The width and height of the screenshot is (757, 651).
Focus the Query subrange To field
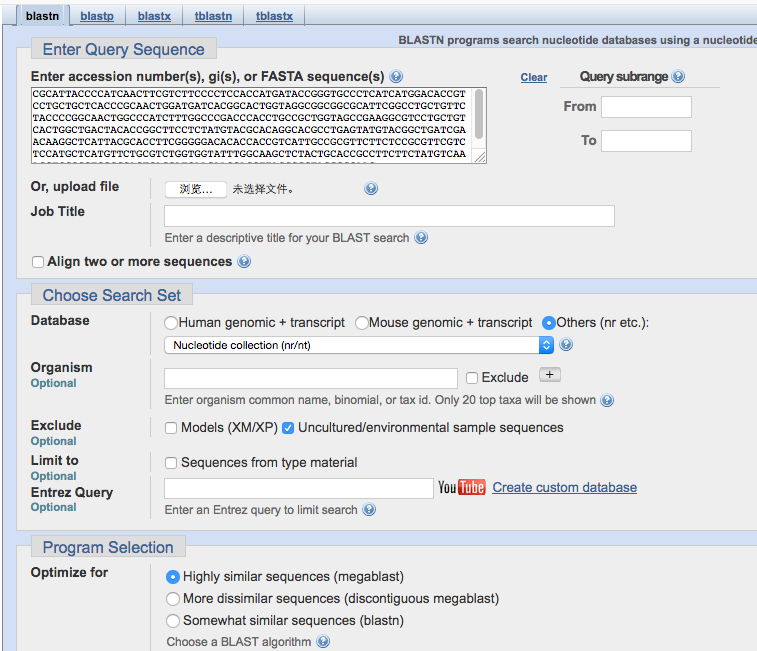point(646,141)
